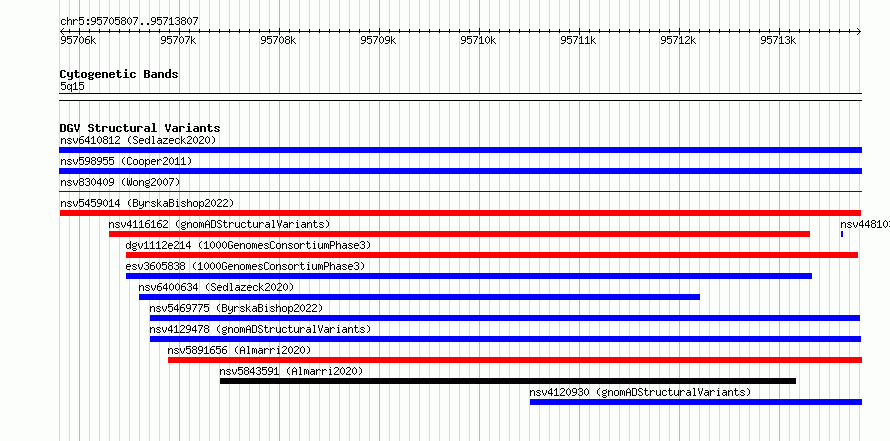This screenshot has width=890, height=441.
Task: Select nsv4129478 (gnomADStructuralVariants) label
Action: (260, 329)
